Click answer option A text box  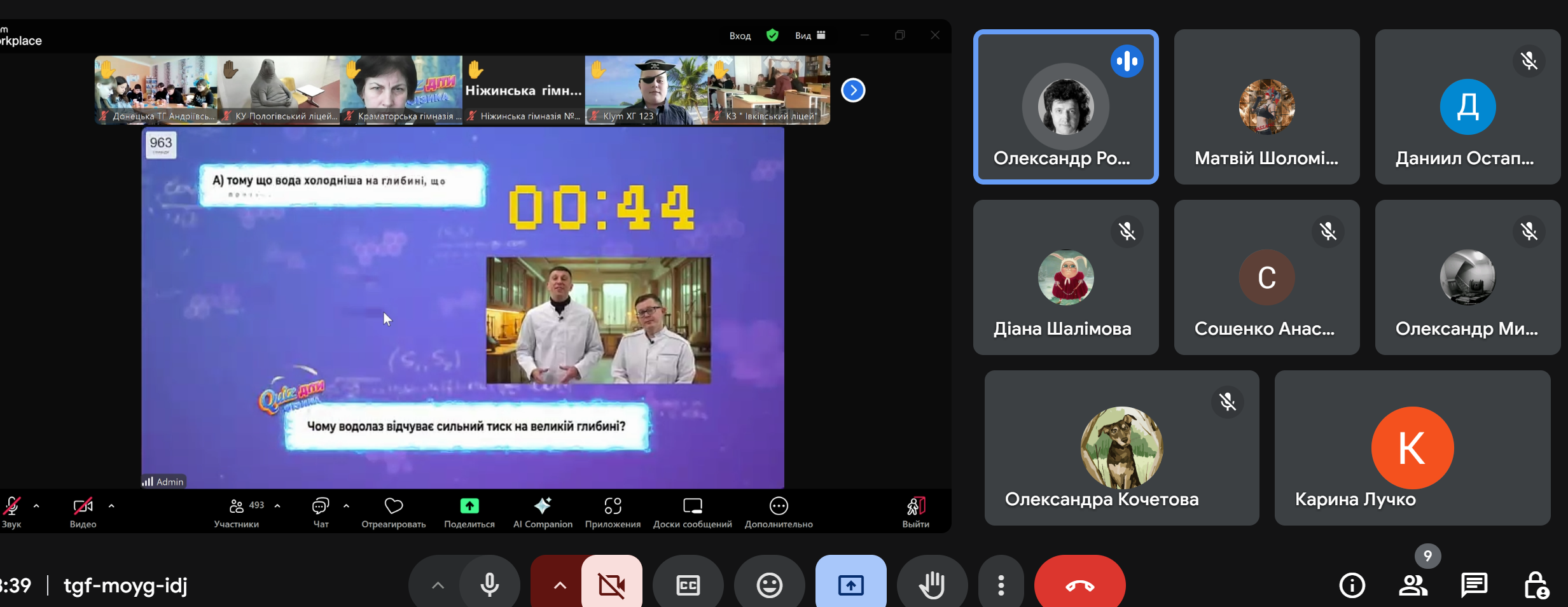tap(343, 185)
